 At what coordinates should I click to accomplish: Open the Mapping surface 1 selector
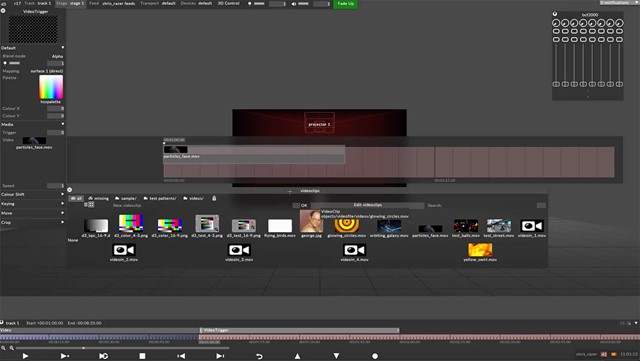pos(47,71)
